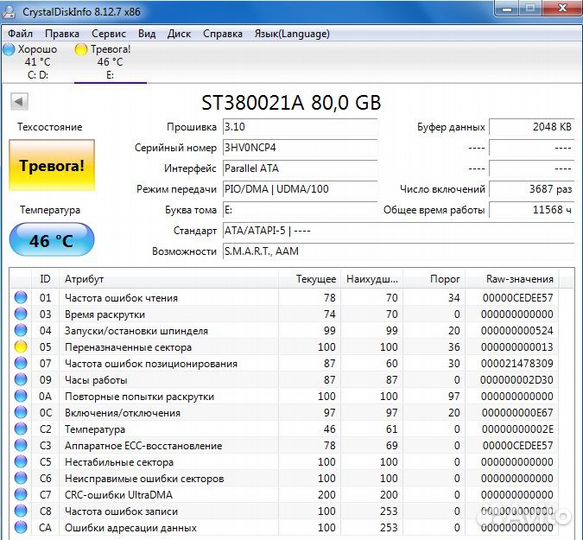Click the ID column header

click(45, 279)
